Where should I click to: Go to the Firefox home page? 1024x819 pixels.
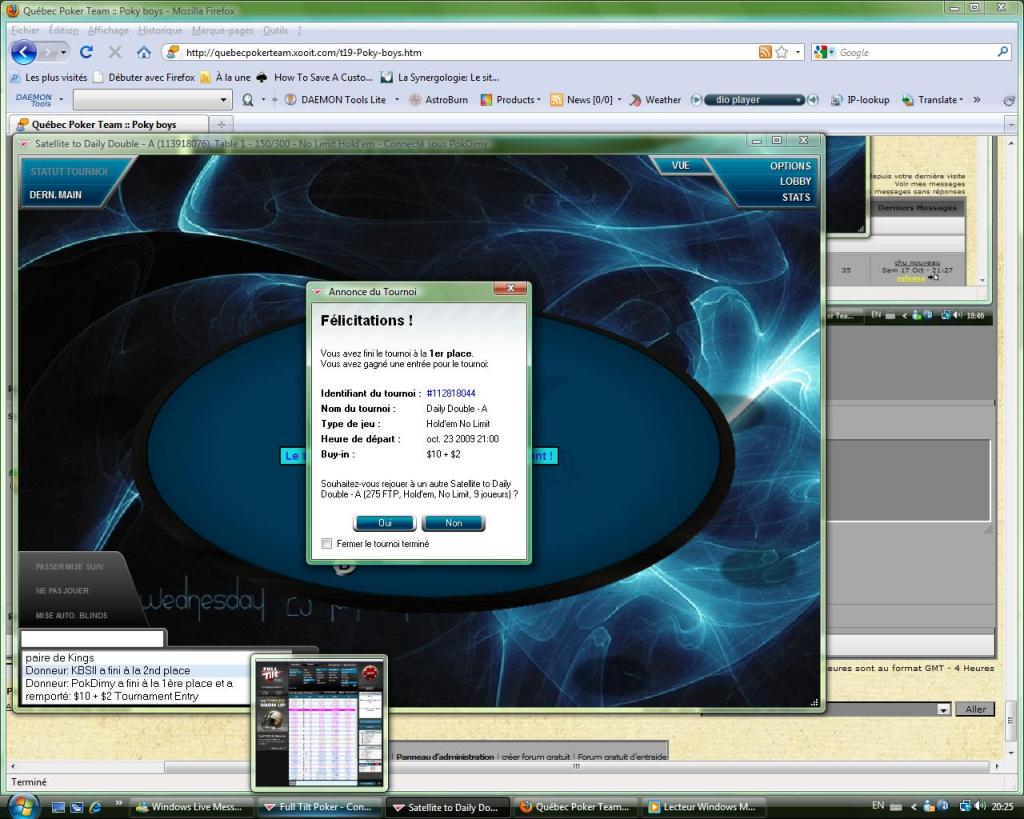(x=144, y=52)
